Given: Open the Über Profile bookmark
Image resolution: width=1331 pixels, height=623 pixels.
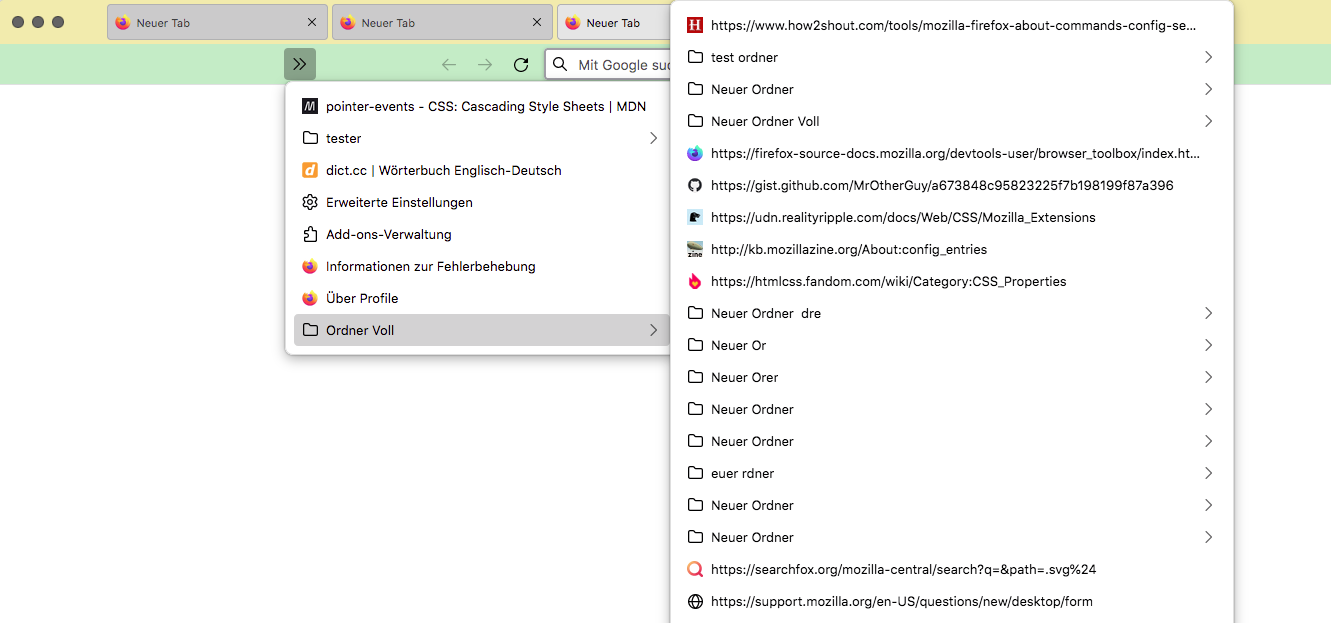Looking at the screenshot, I should tap(362, 298).
